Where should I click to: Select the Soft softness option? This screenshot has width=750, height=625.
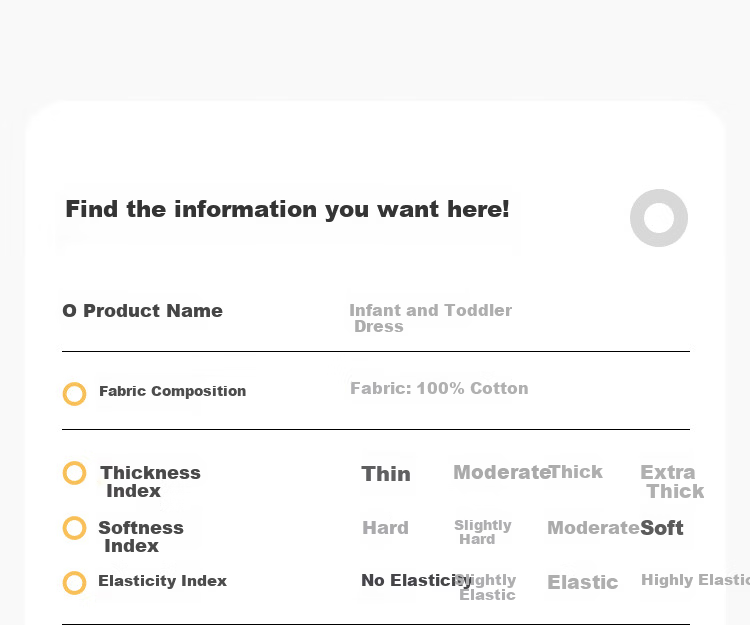tap(662, 528)
